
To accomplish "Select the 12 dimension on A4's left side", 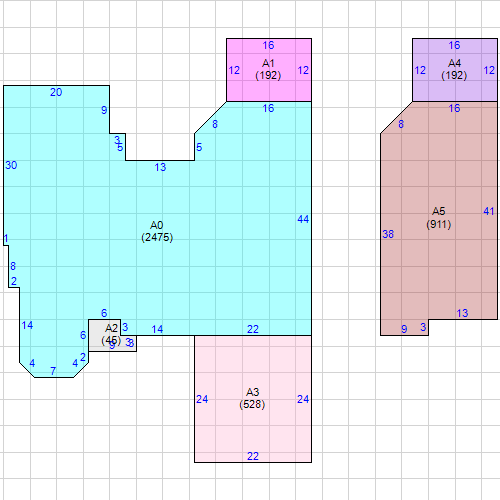I will 420,70.
